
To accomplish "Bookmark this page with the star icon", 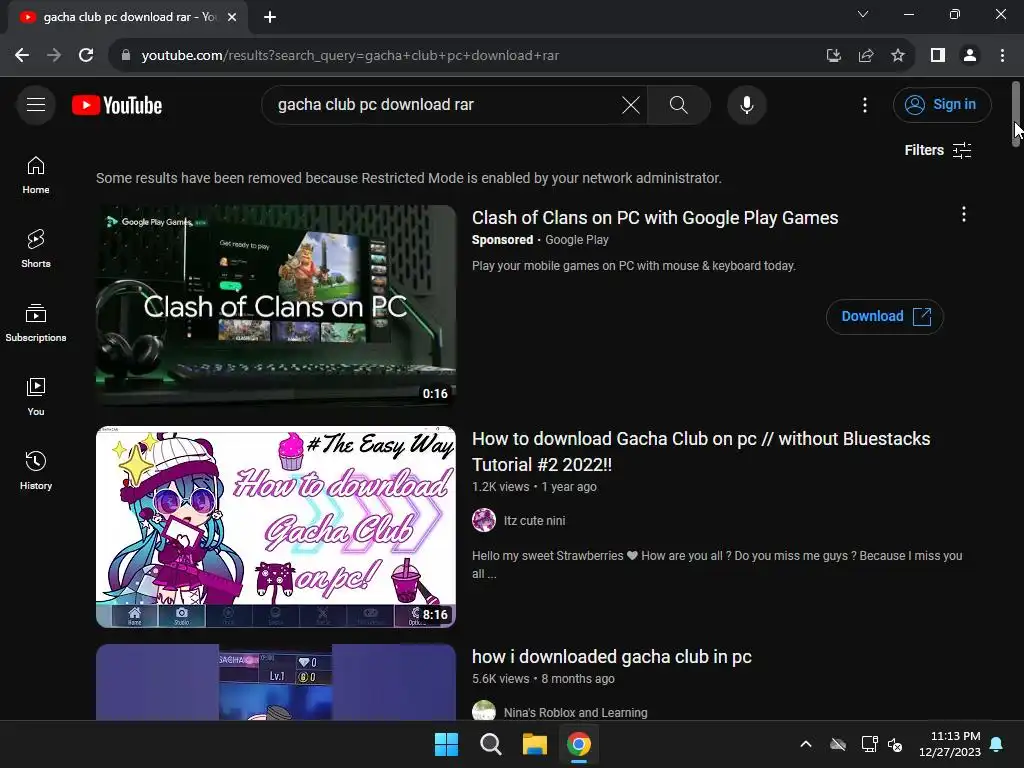I will tap(898, 56).
